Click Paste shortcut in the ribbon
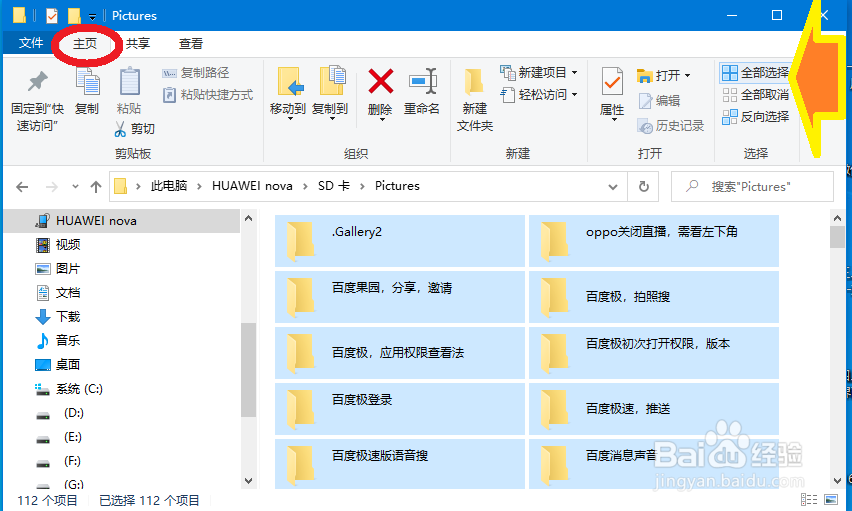 point(208,95)
